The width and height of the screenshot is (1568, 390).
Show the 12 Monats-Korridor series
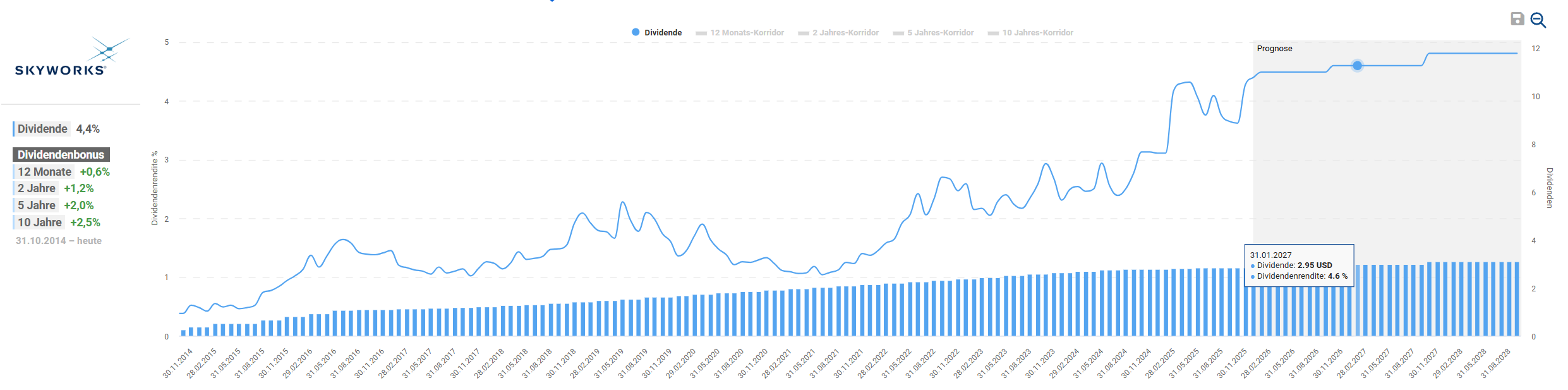[x=747, y=33]
